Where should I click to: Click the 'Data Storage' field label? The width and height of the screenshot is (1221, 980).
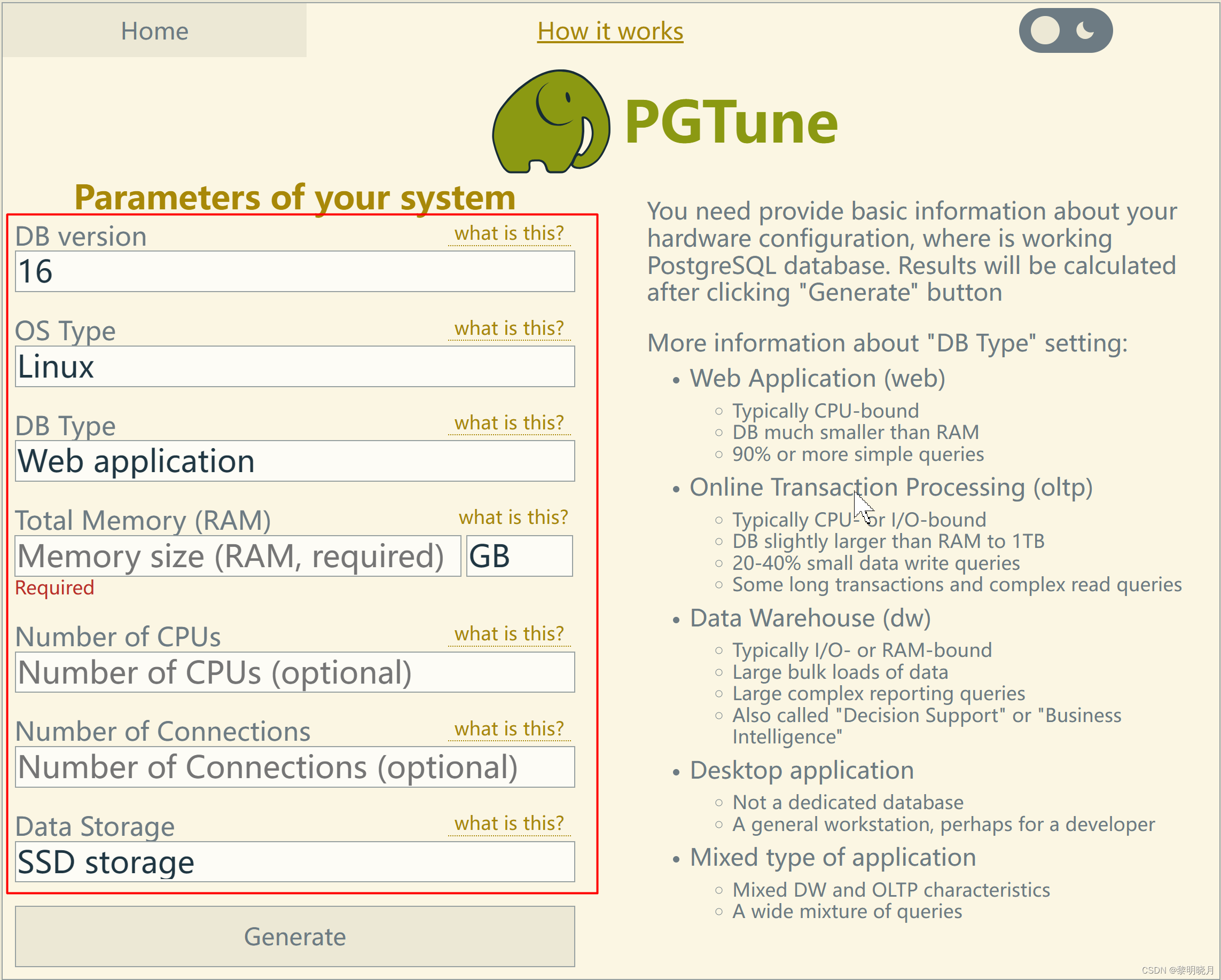[95, 827]
